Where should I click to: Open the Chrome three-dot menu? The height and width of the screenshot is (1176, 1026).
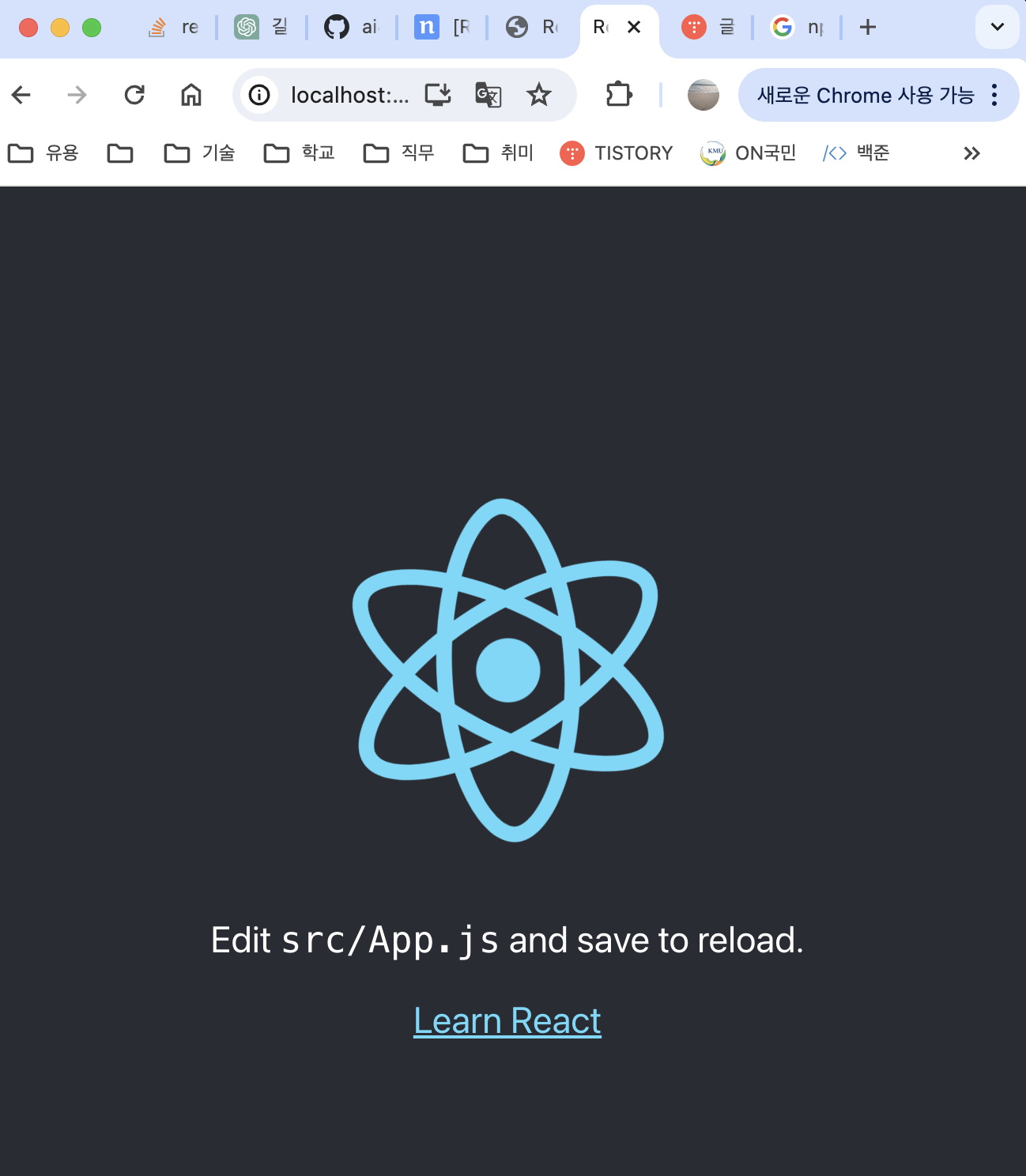point(995,95)
